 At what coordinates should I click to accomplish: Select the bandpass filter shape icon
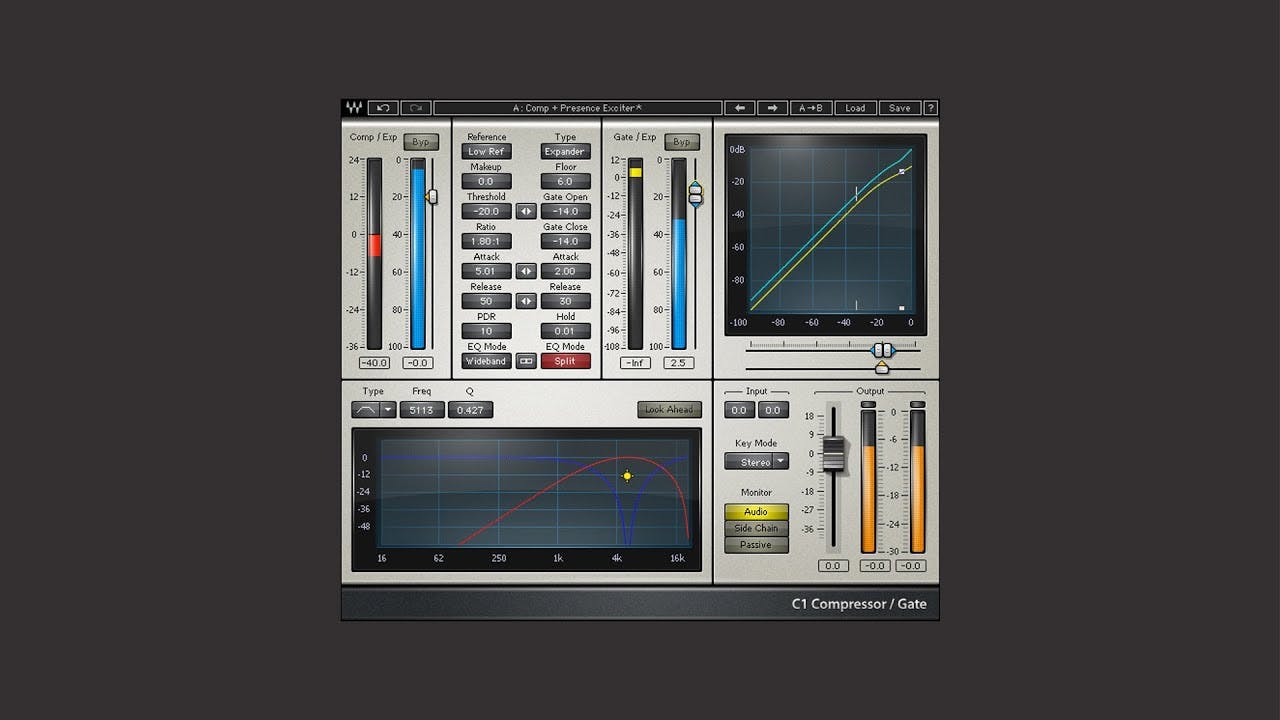pyautogui.click(x=368, y=409)
